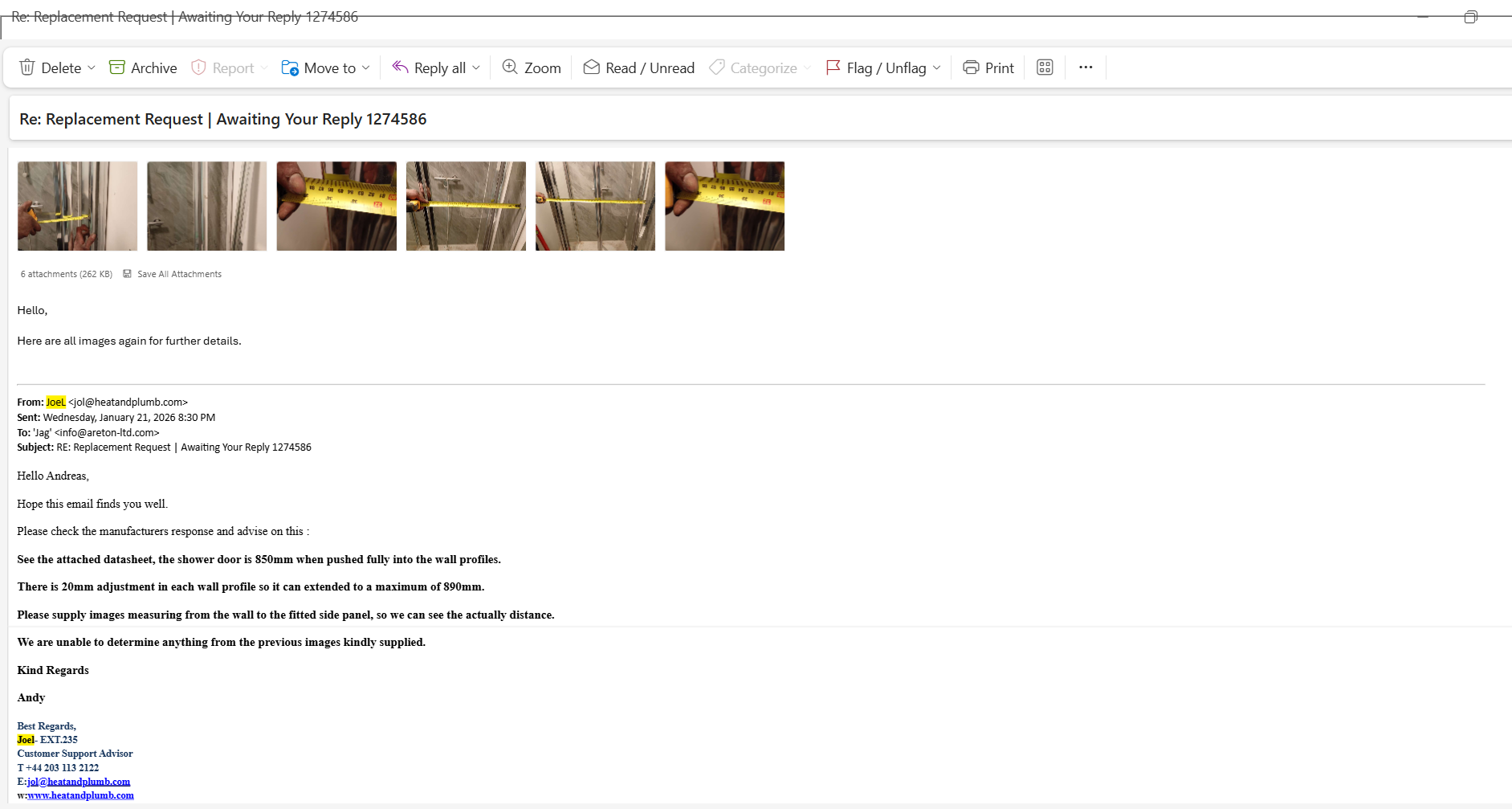Open the last tape measure attachment thumbnail
The height and width of the screenshot is (809, 1512).
[724, 206]
